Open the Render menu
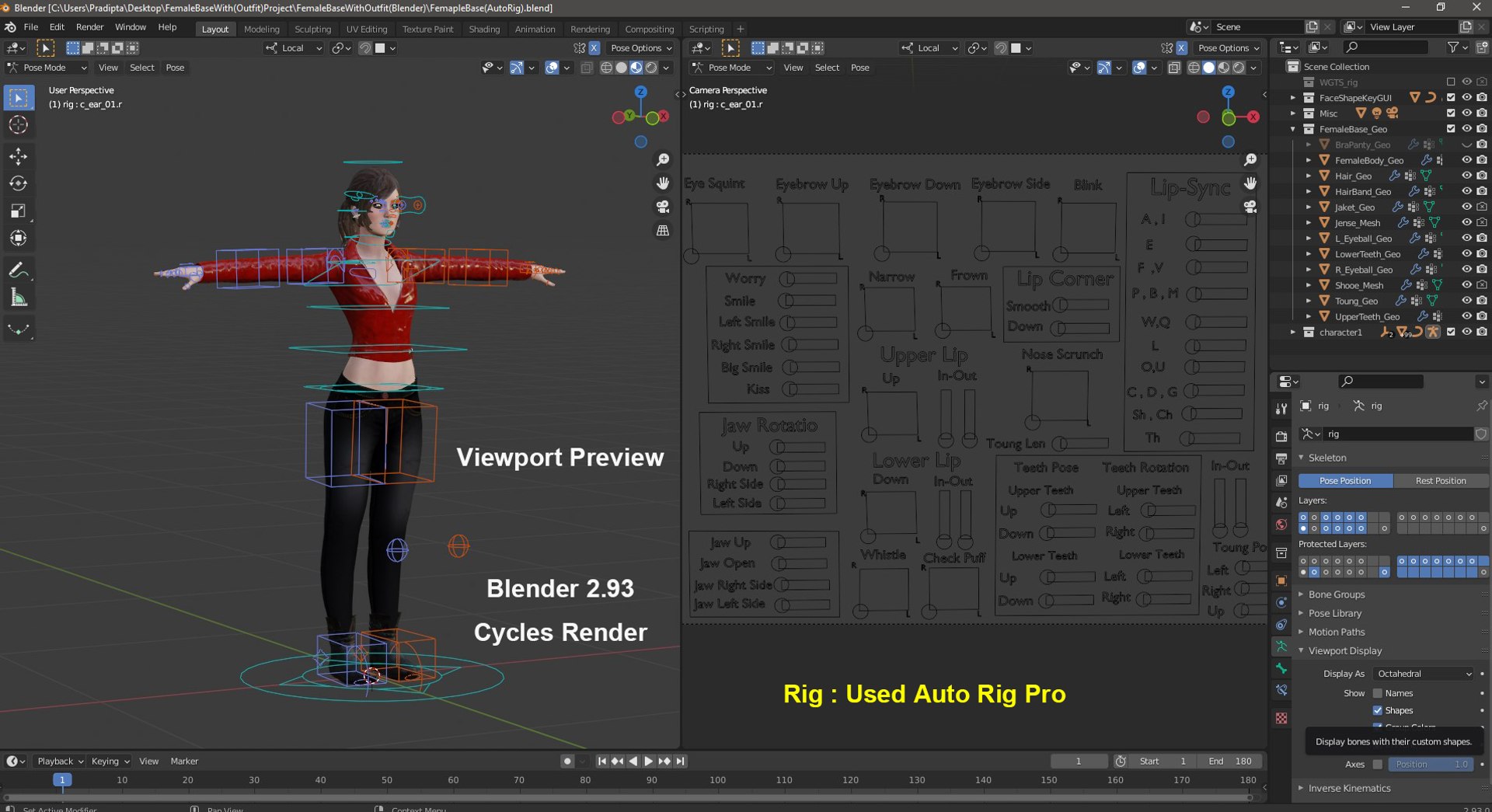The height and width of the screenshot is (812, 1492). click(89, 27)
